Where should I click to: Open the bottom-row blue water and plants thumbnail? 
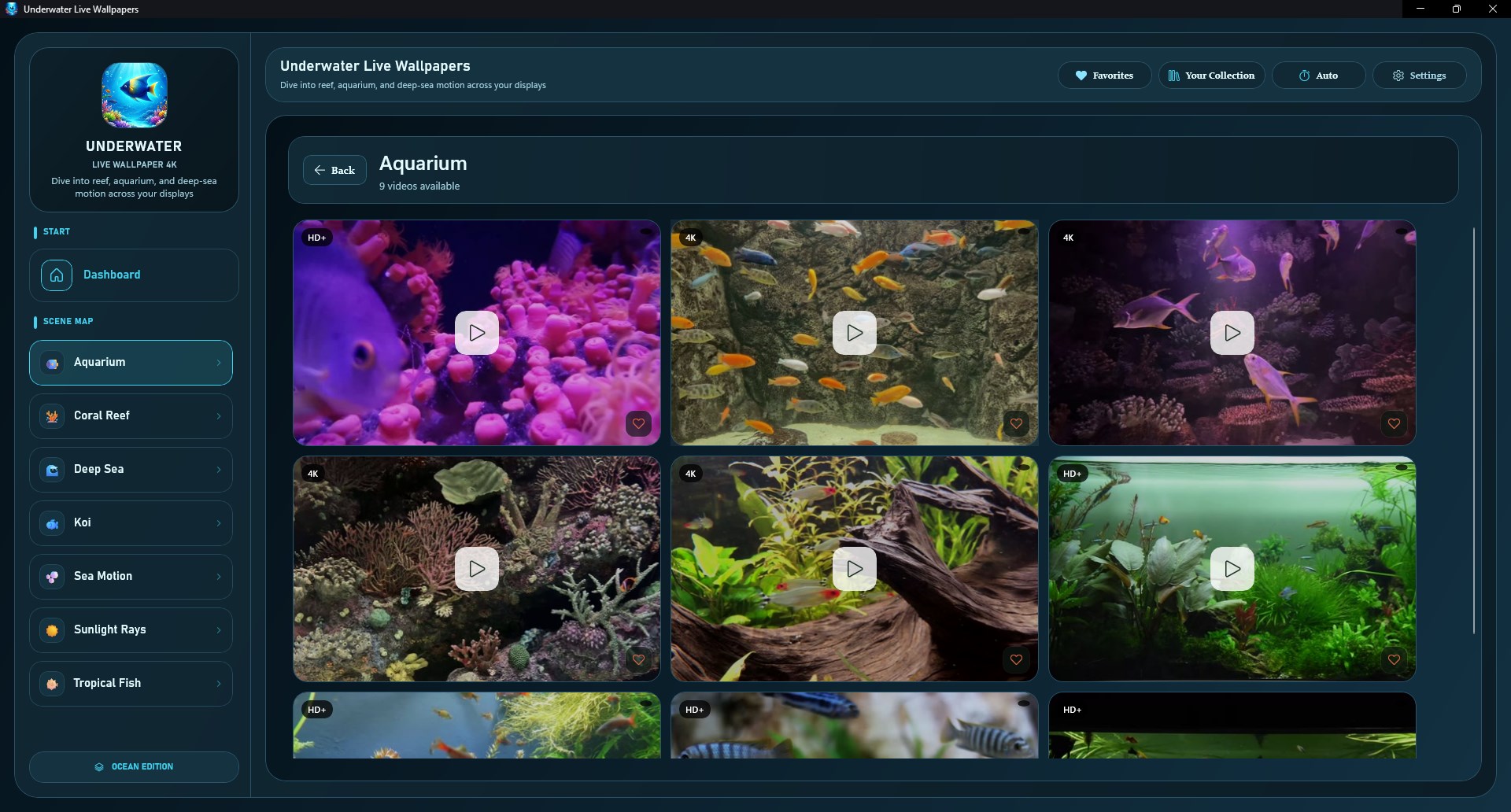477,725
